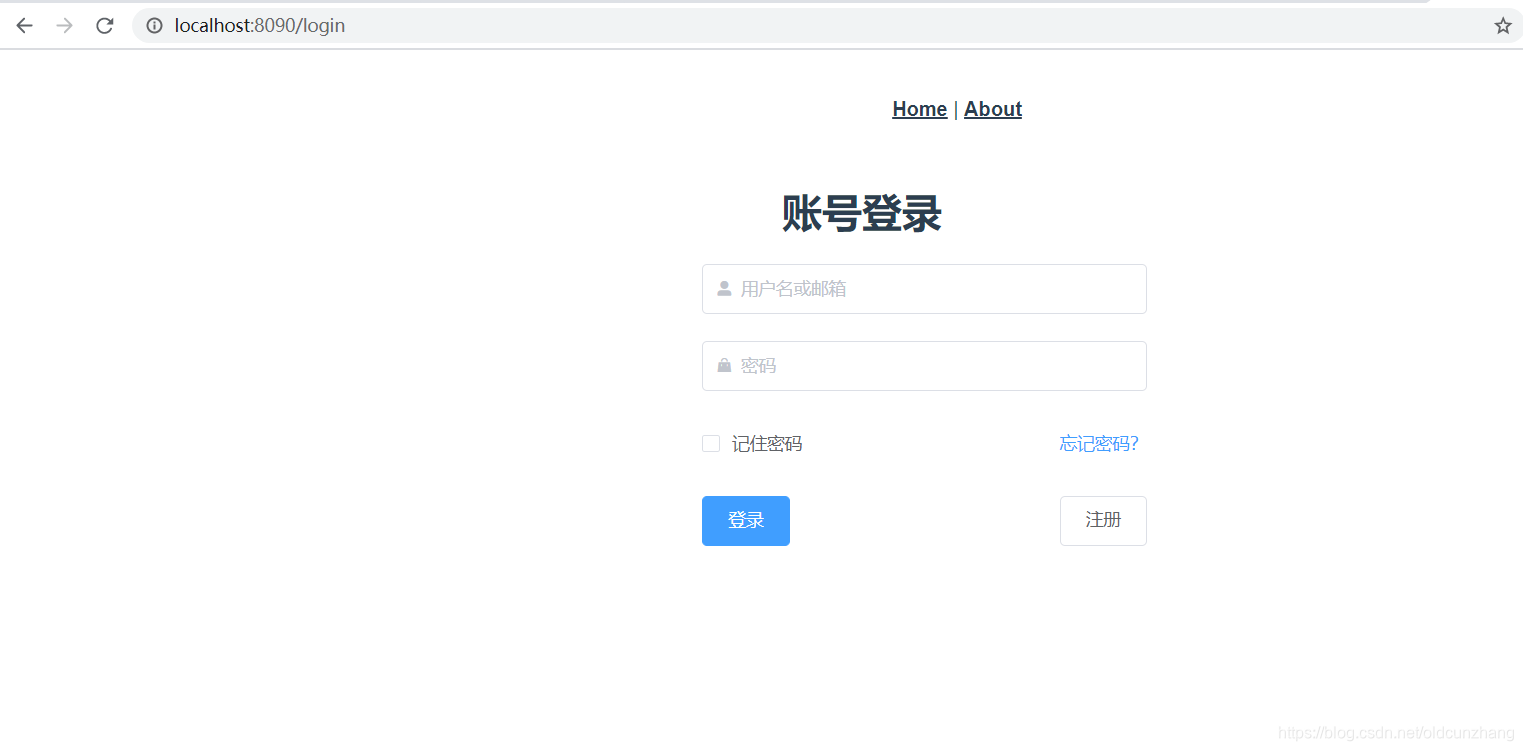Click the page reload icon
Viewport: 1523px width, 751px height.
(x=104, y=25)
